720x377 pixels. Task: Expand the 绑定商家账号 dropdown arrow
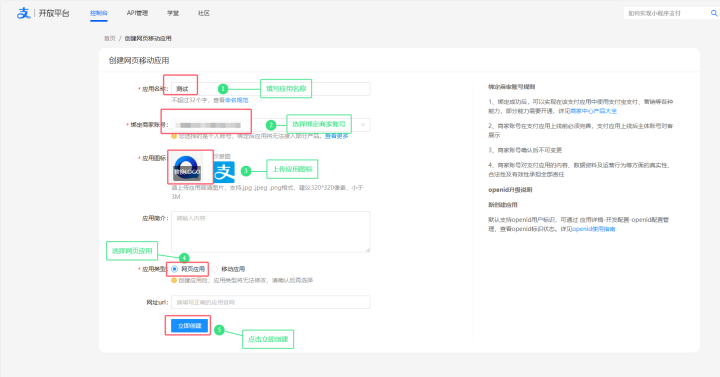point(363,124)
